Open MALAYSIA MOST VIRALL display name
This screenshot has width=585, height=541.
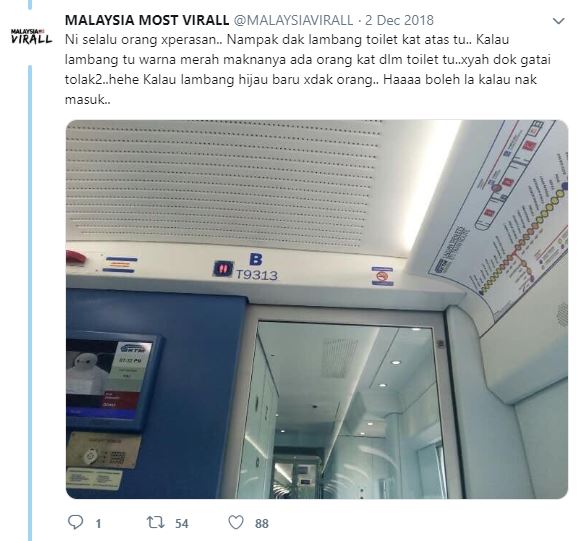pos(147,20)
